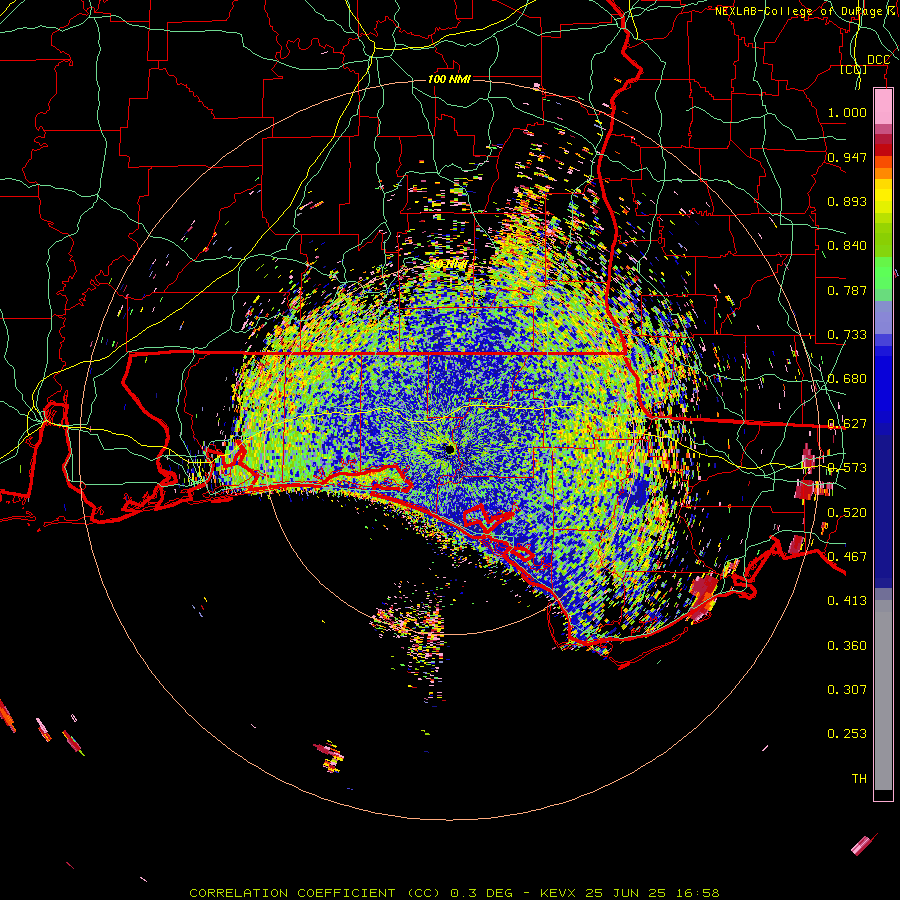Select the lavender color band beside 0.733
The width and height of the screenshot is (900, 900).
coord(883,317)
